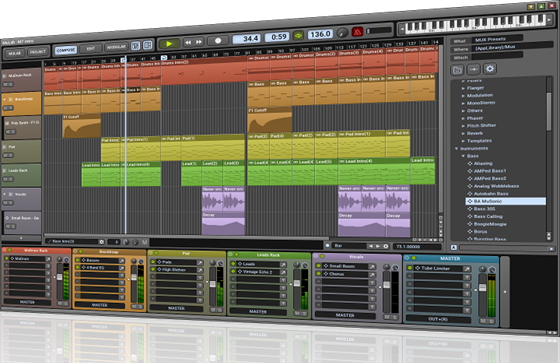This screenshot has height=363, width=560.
Task: Switch to the MODULAR tab
Action: [x=116, y=47]
